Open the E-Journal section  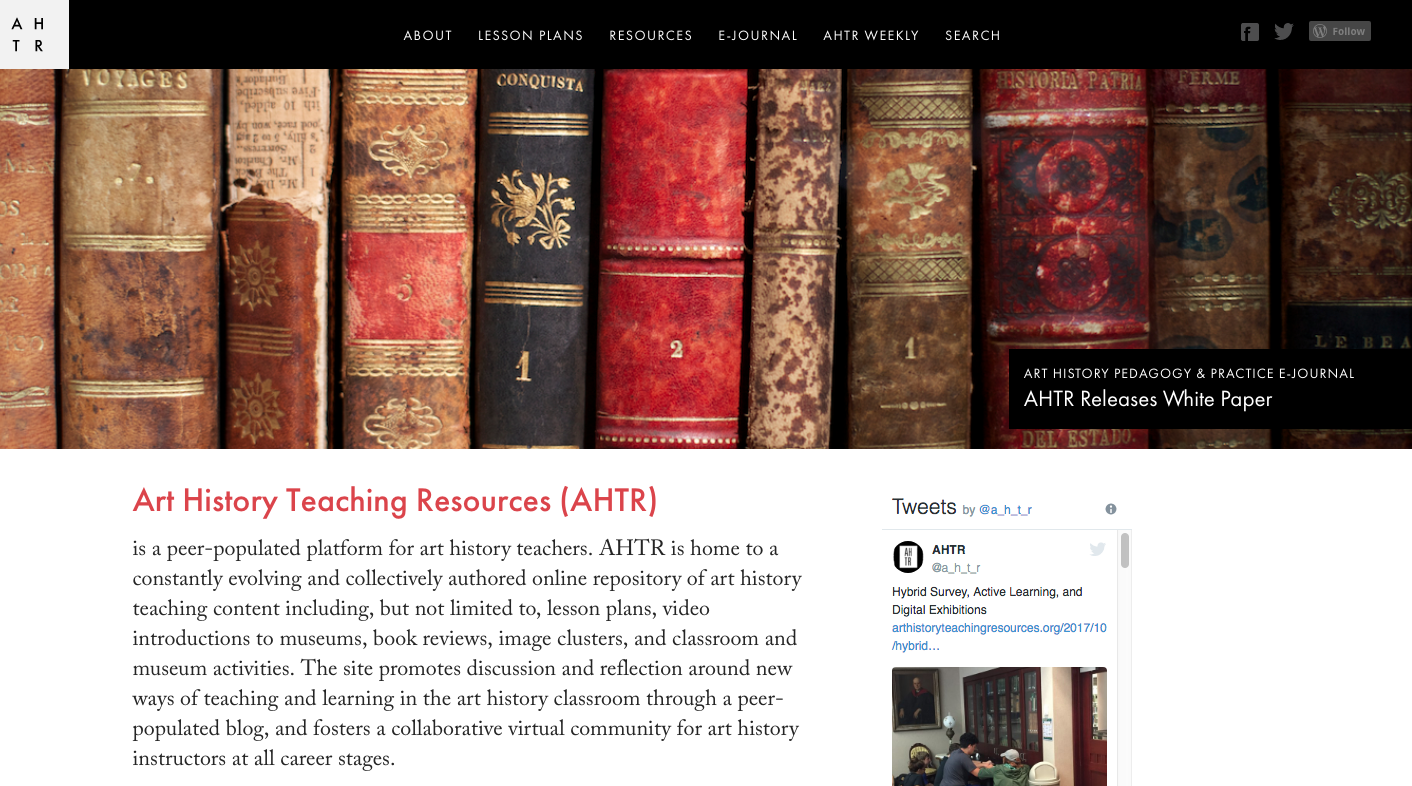click(758, 35)
